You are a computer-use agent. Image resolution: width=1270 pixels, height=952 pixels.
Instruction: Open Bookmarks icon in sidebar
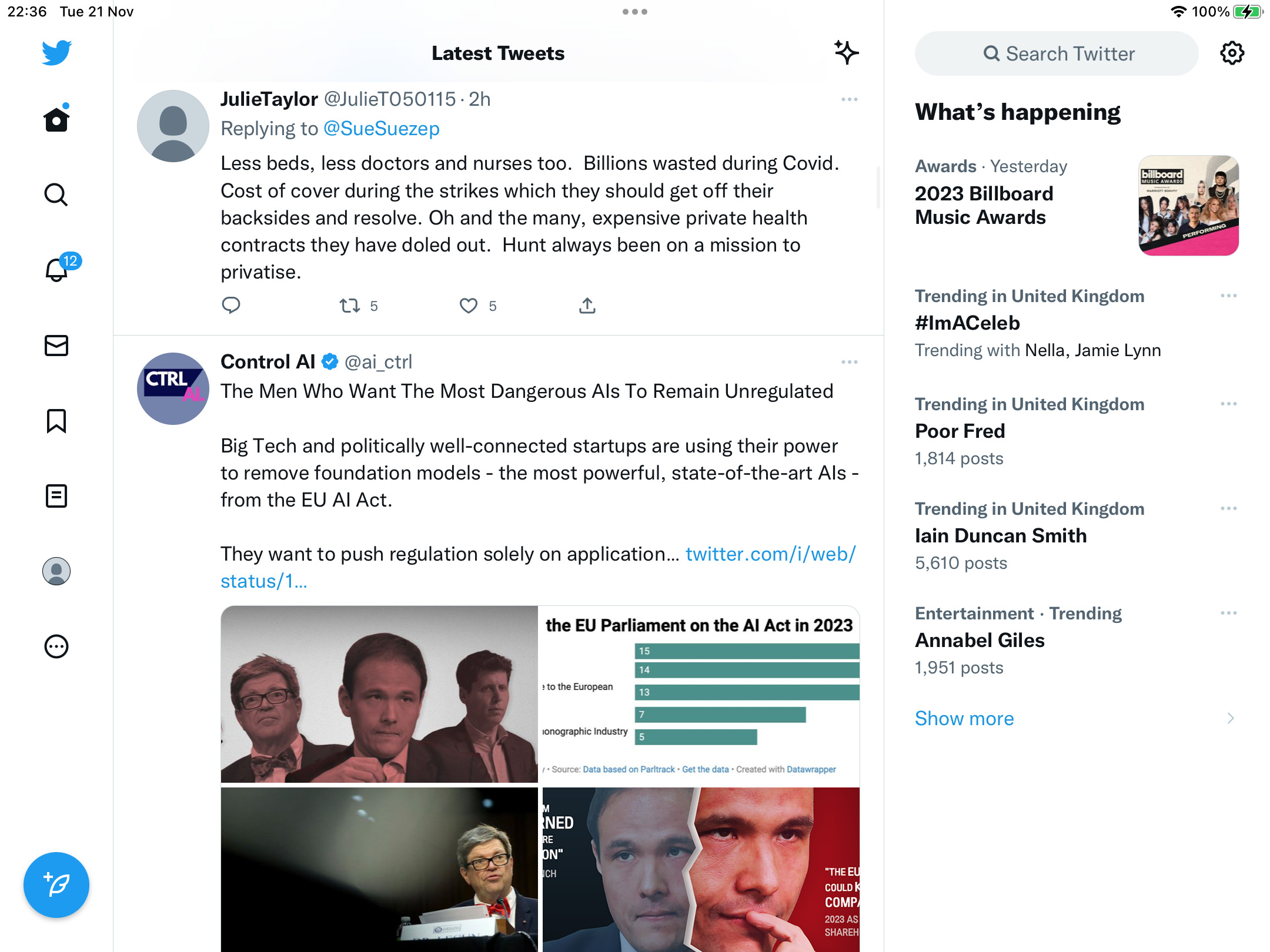coord(56,421)
